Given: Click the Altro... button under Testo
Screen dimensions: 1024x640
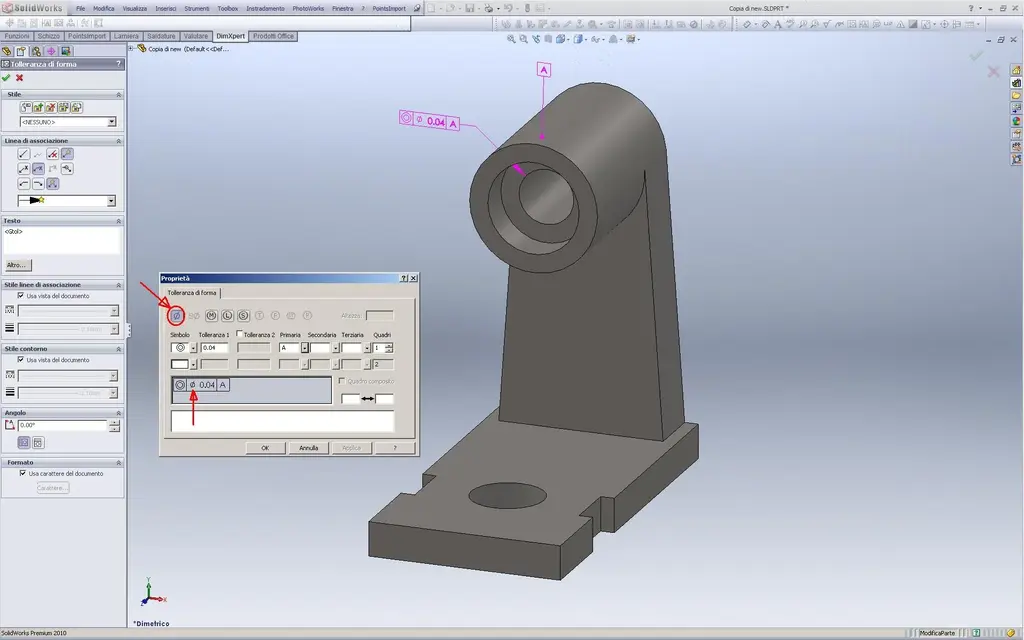Looking at the screenshot, I should pyautogui.click(x=17, y=265).
